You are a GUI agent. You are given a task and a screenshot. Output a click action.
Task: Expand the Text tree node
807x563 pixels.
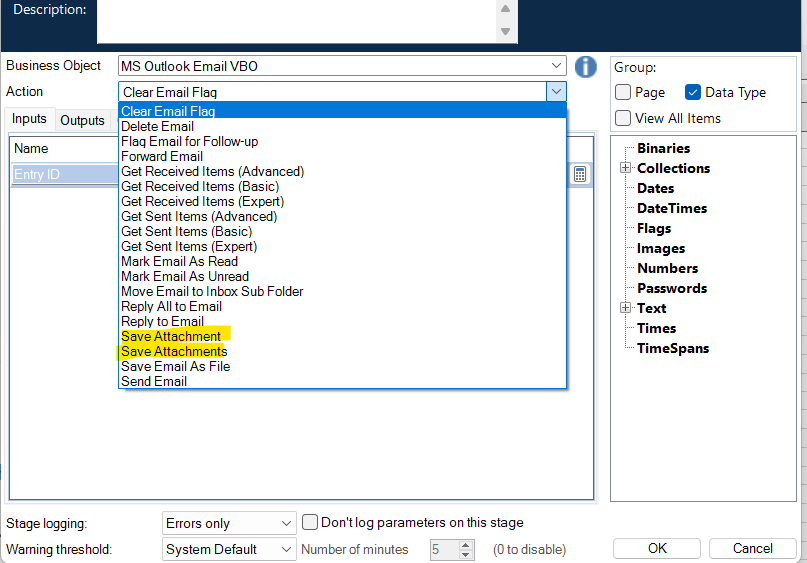tap(625, 308)
